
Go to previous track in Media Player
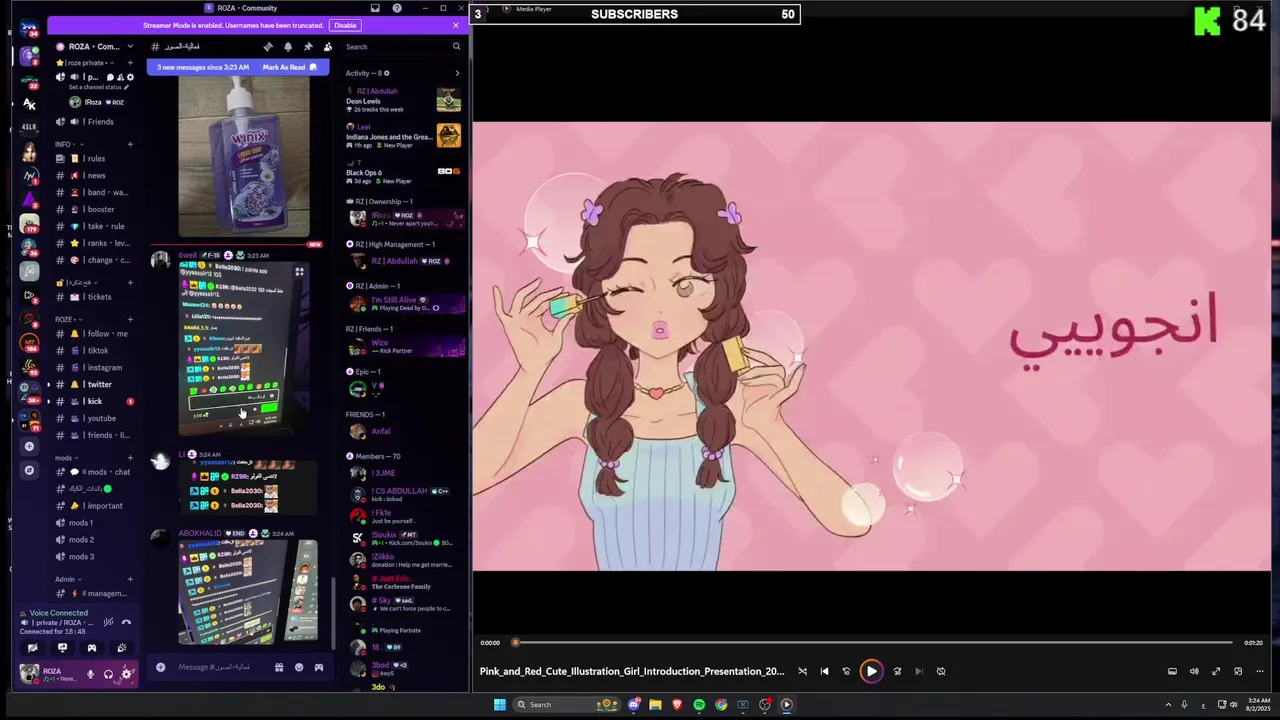pyautogui.click(x=824, y=671)
